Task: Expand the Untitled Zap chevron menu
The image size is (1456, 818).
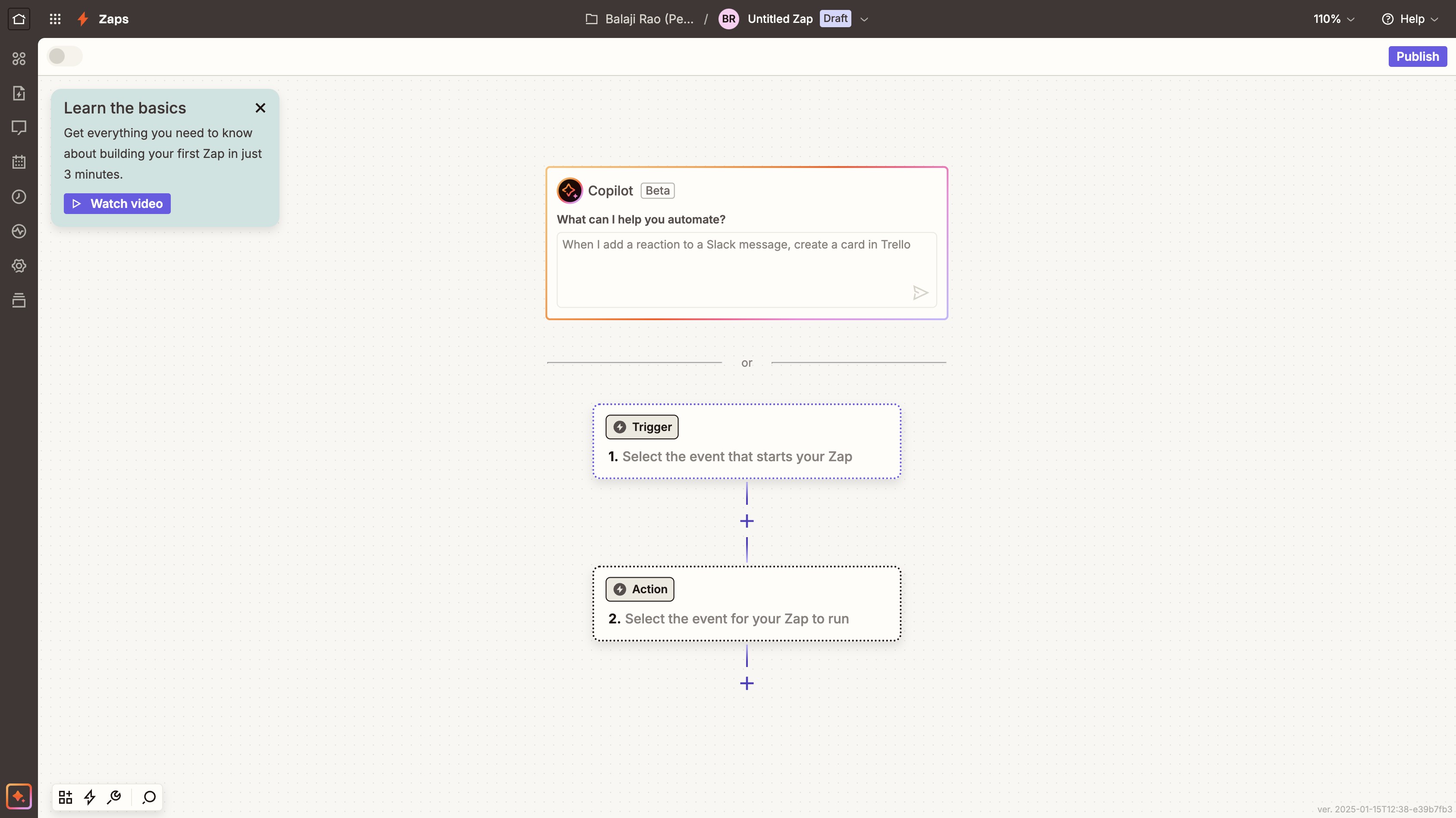Action: [x=864, y=19]
